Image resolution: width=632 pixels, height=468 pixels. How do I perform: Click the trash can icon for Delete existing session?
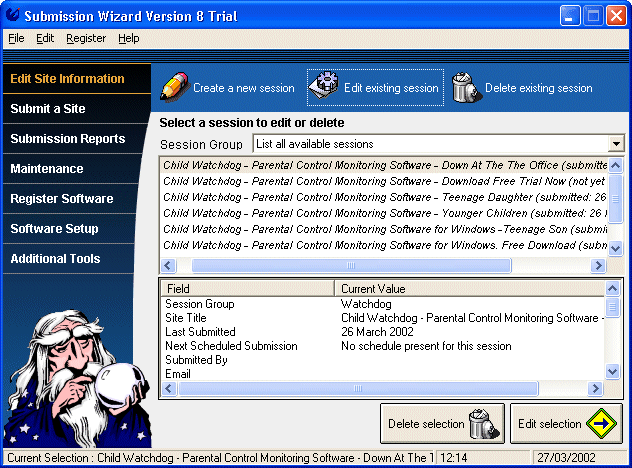[466, 87]
